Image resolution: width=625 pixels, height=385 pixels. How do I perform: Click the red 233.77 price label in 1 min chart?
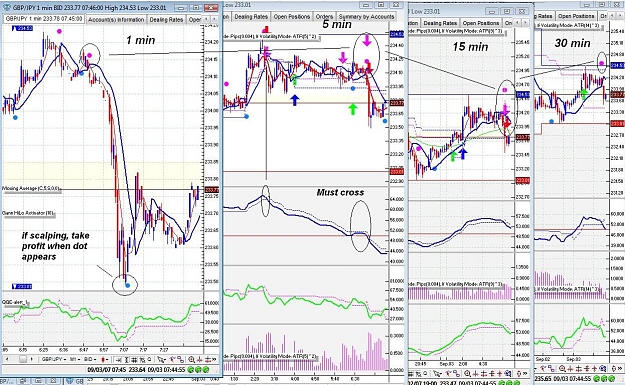pos(211,190)
